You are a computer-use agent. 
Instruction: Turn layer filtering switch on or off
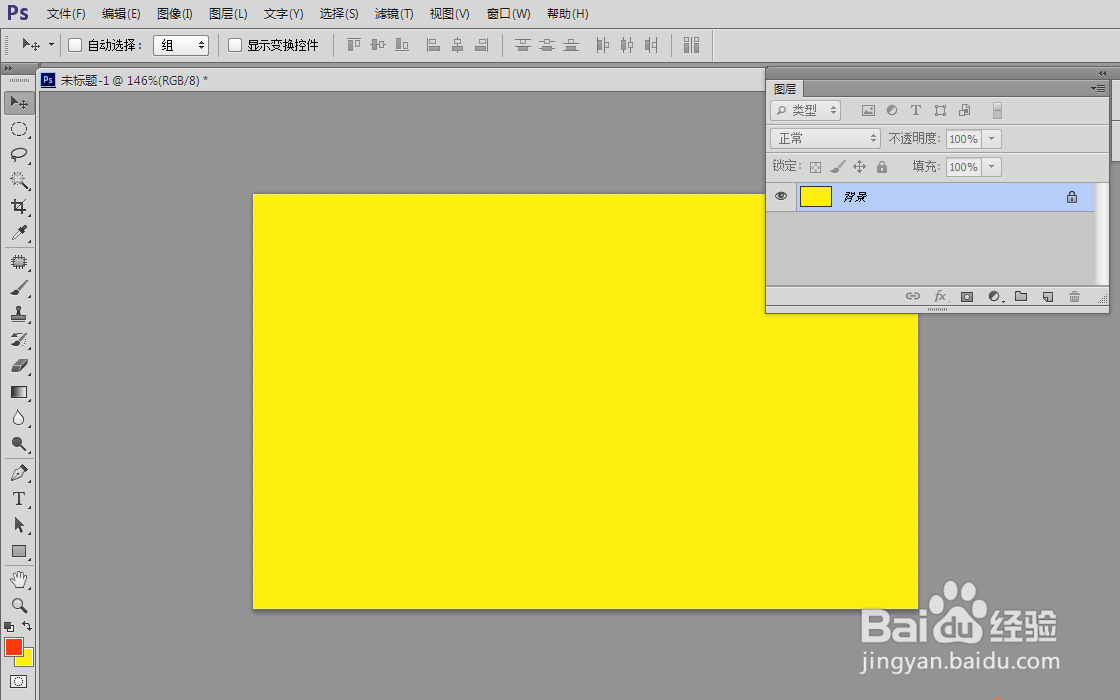(x=997, y=110)
